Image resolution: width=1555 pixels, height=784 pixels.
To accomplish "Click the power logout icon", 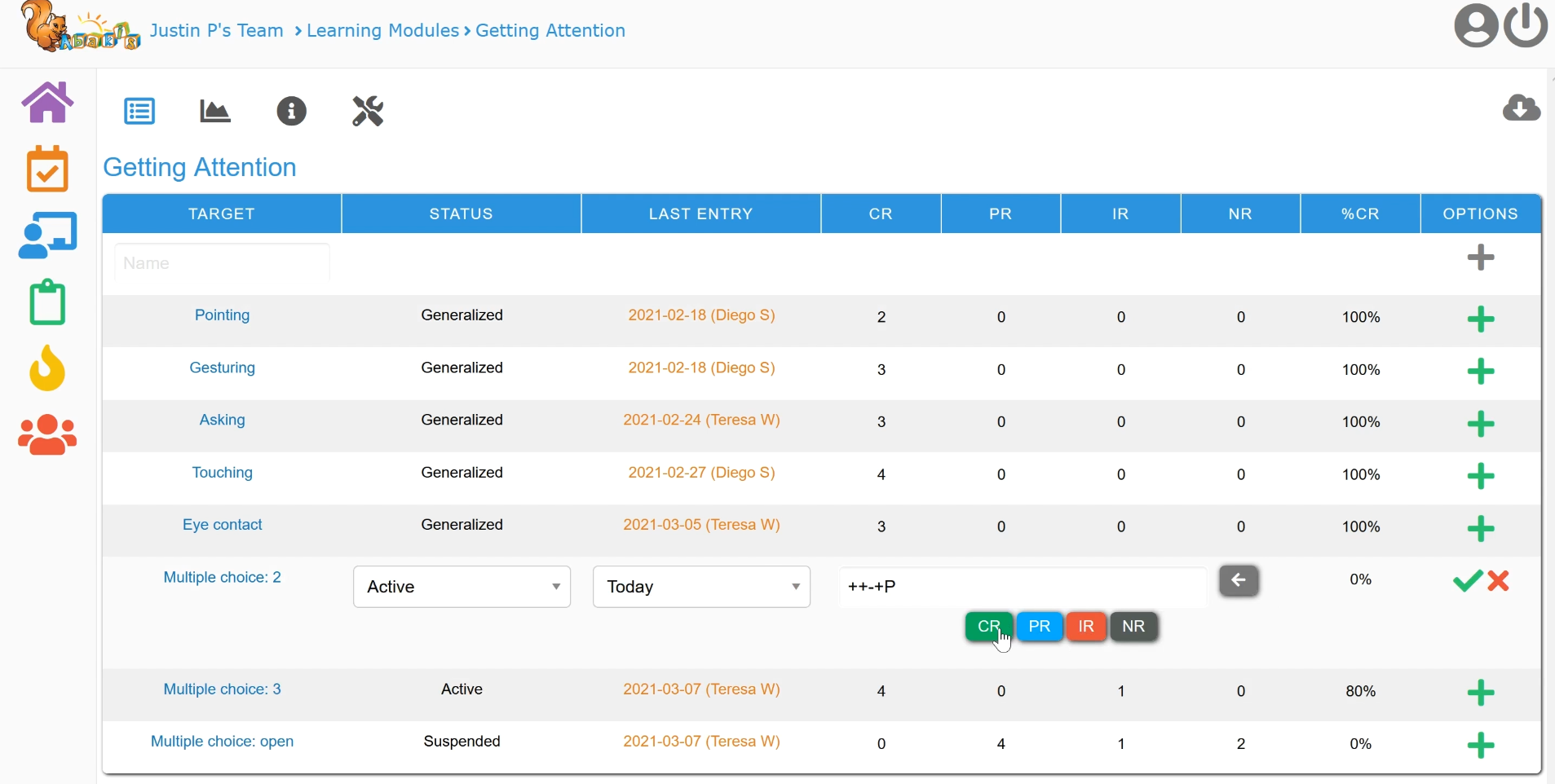I will (x=1527, y=26).
